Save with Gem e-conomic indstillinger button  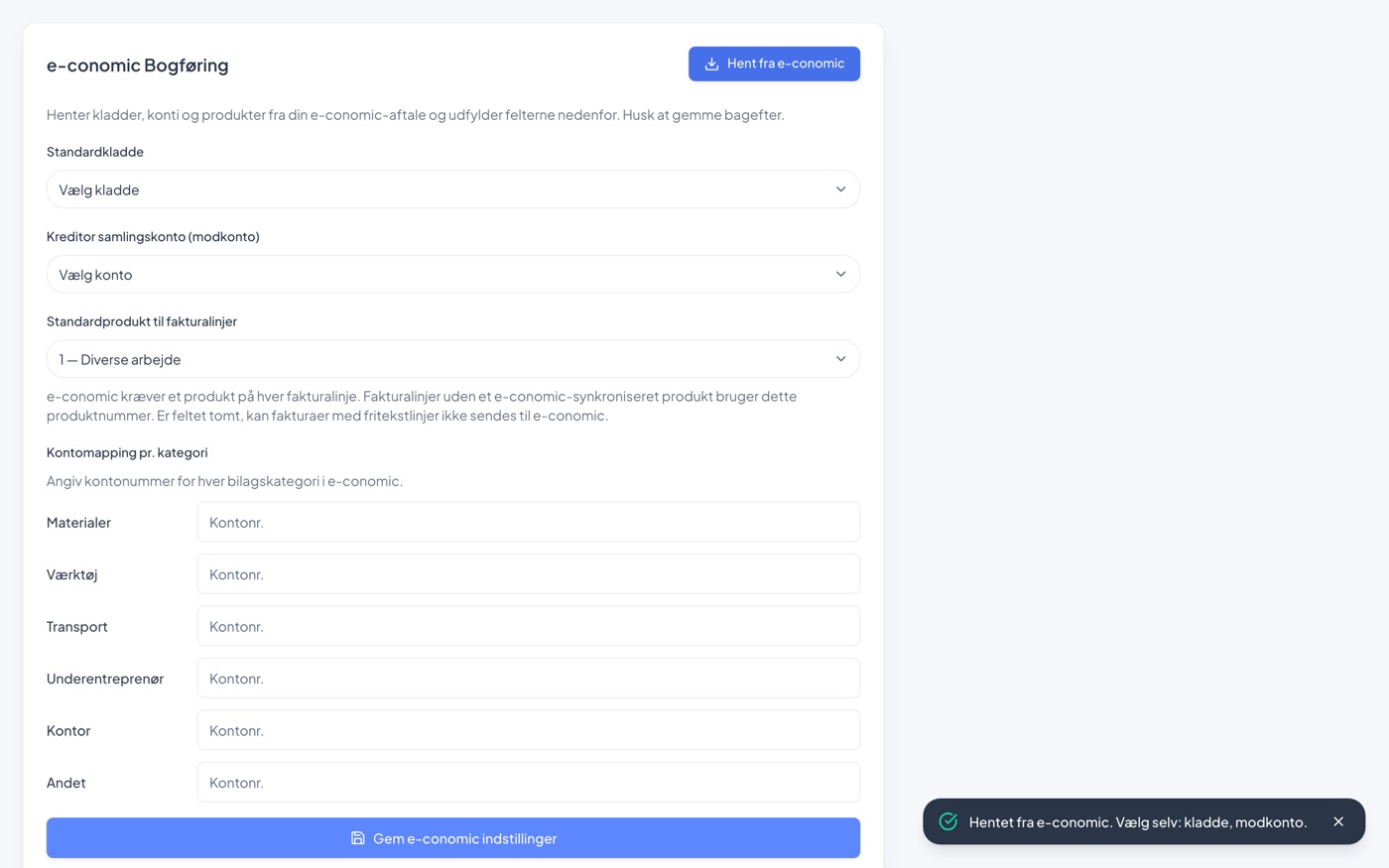coord(453,838)
